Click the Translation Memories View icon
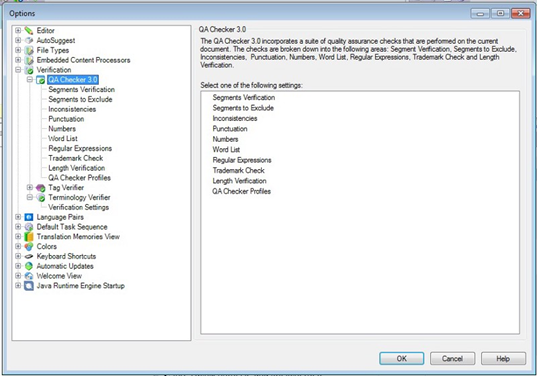Image resolution: width=537 pixels, height=376 pixels. [29, 237]
